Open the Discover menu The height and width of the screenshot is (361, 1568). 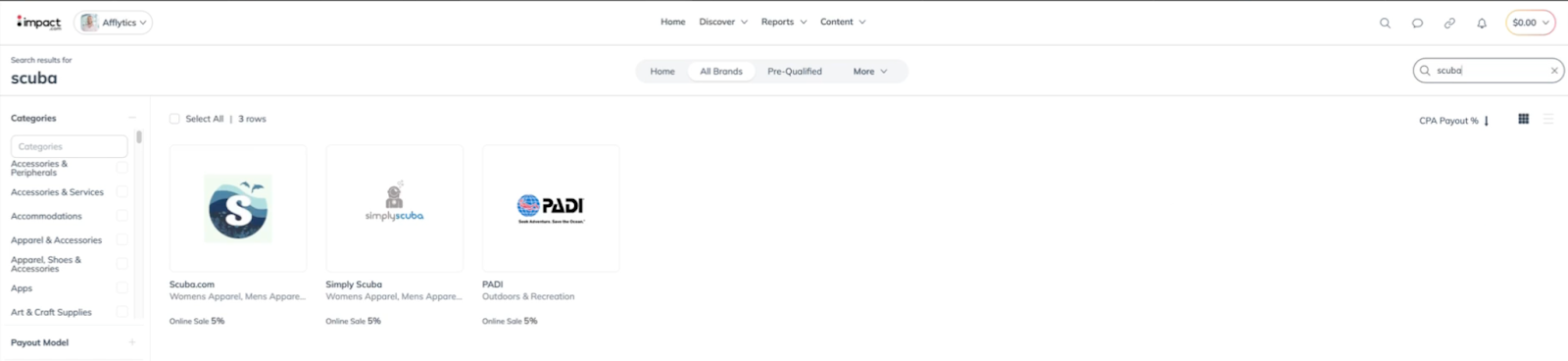pyautogui.click(x=722, y=22)
